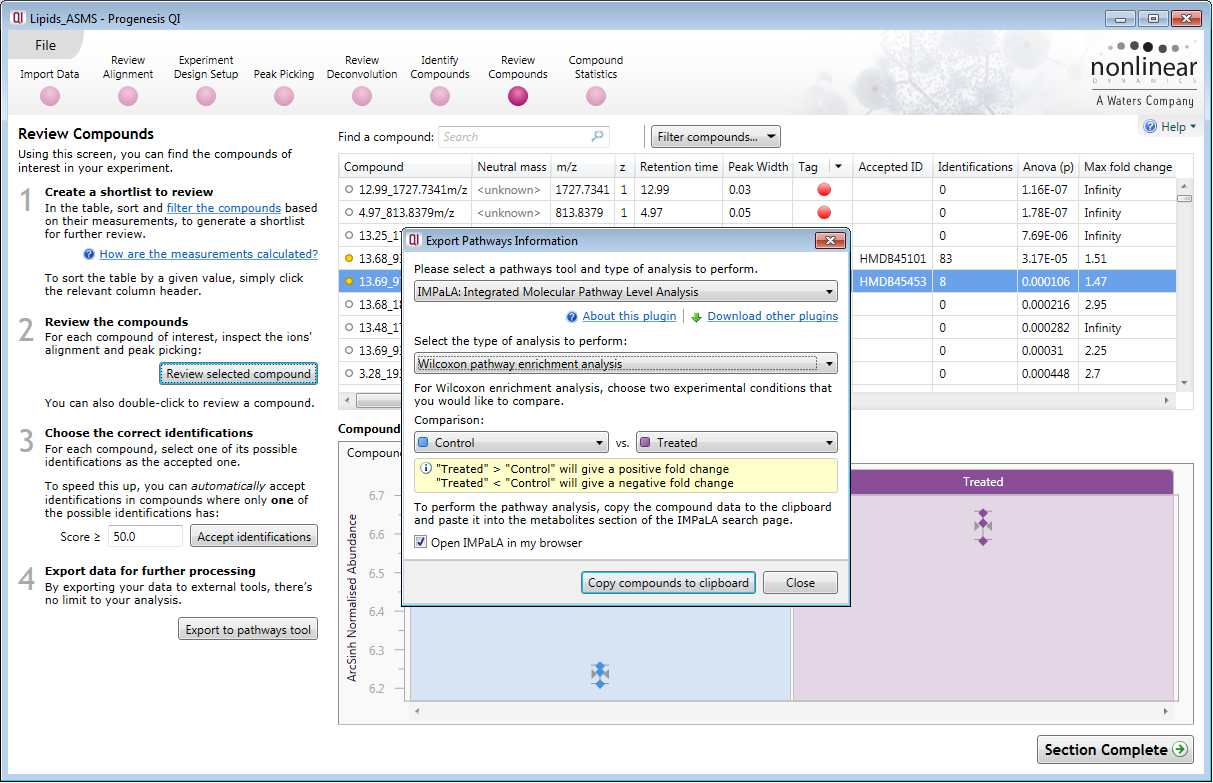1213x783 pixels.
Task: Click the Help question mark icon
Action: tap(1150, 127)
